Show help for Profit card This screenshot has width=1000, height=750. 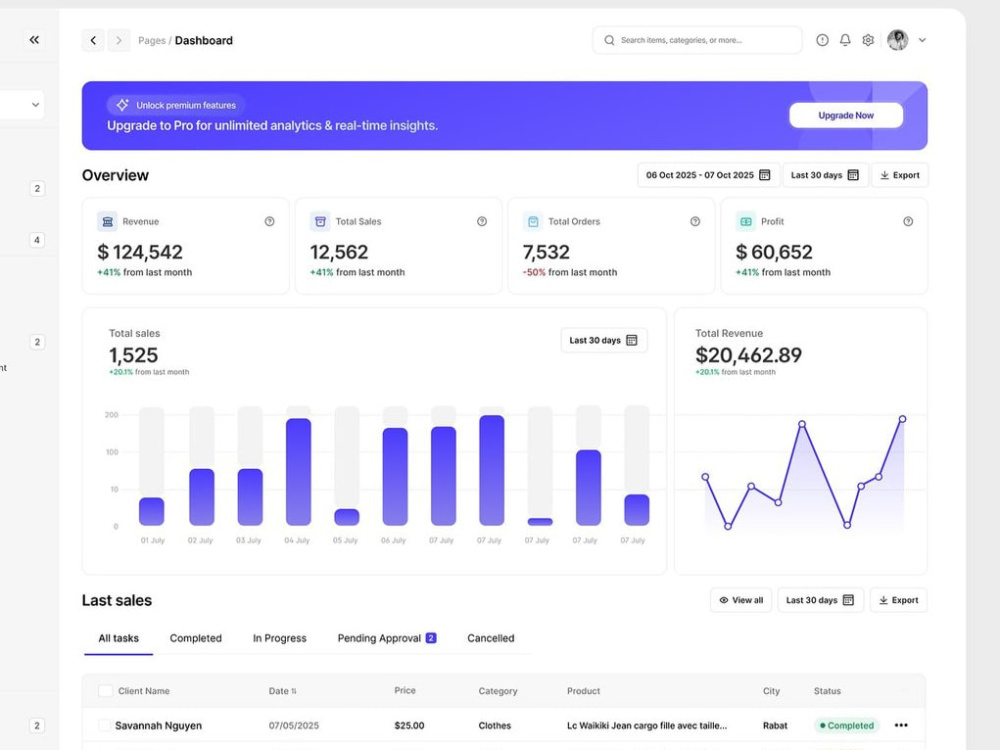coord(908,221)
